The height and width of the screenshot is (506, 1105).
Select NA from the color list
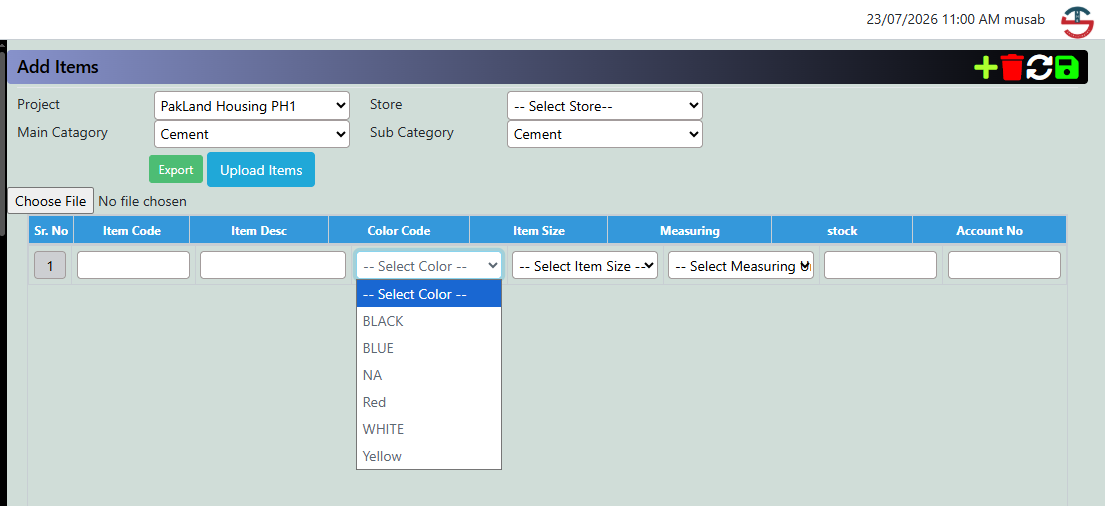(429, 375)
